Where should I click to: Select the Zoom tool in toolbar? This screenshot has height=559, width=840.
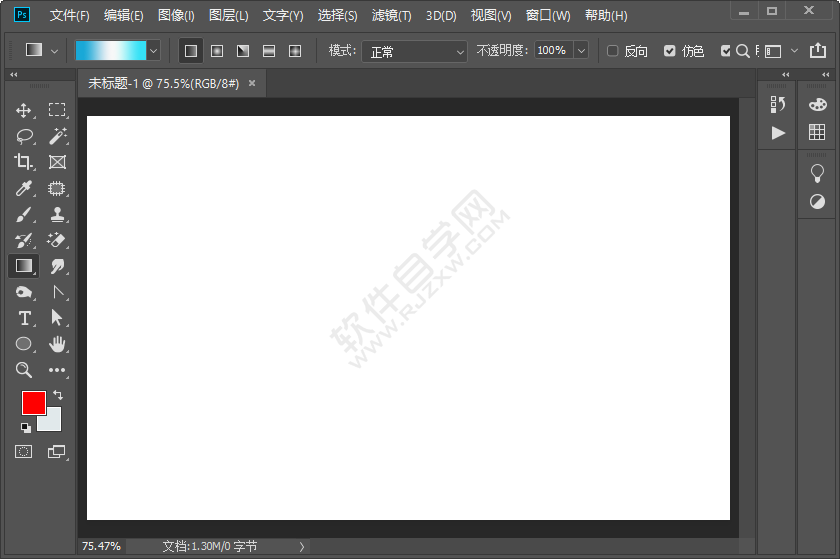tap(24, 370)
